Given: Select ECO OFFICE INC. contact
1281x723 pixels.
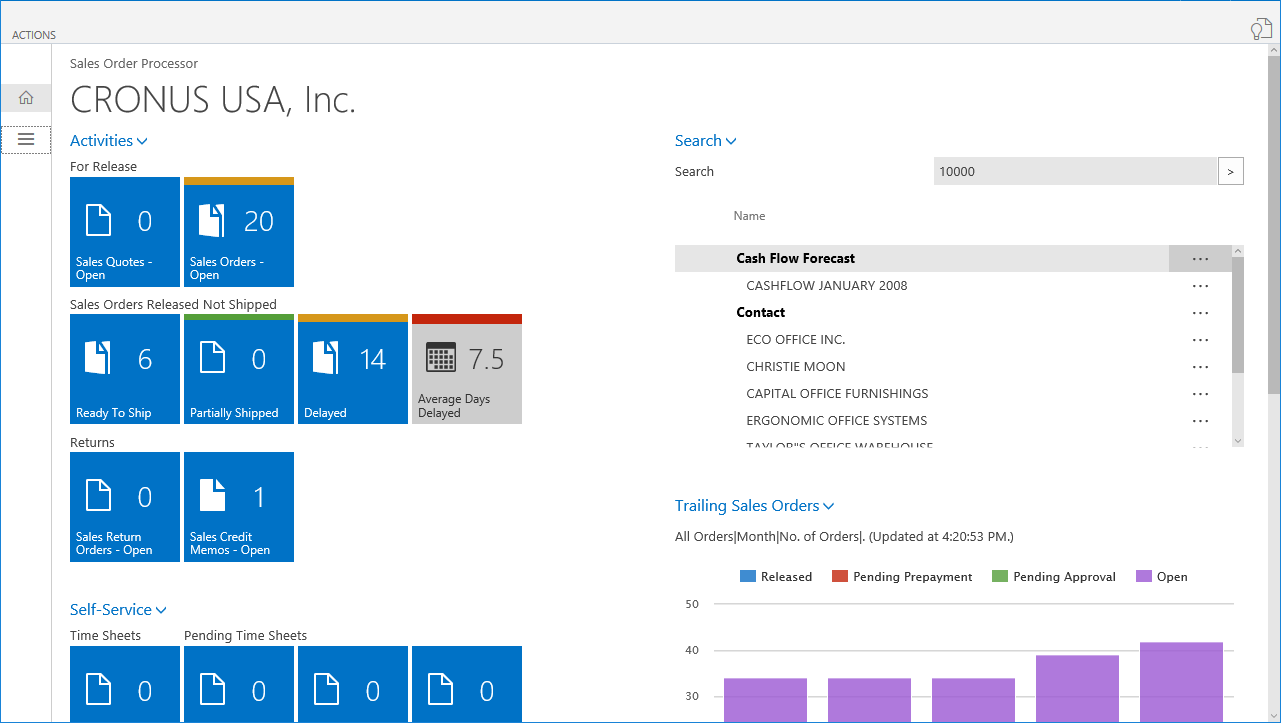Looking at the screenshot, I should pyautogui.click(x=953, y=339).
